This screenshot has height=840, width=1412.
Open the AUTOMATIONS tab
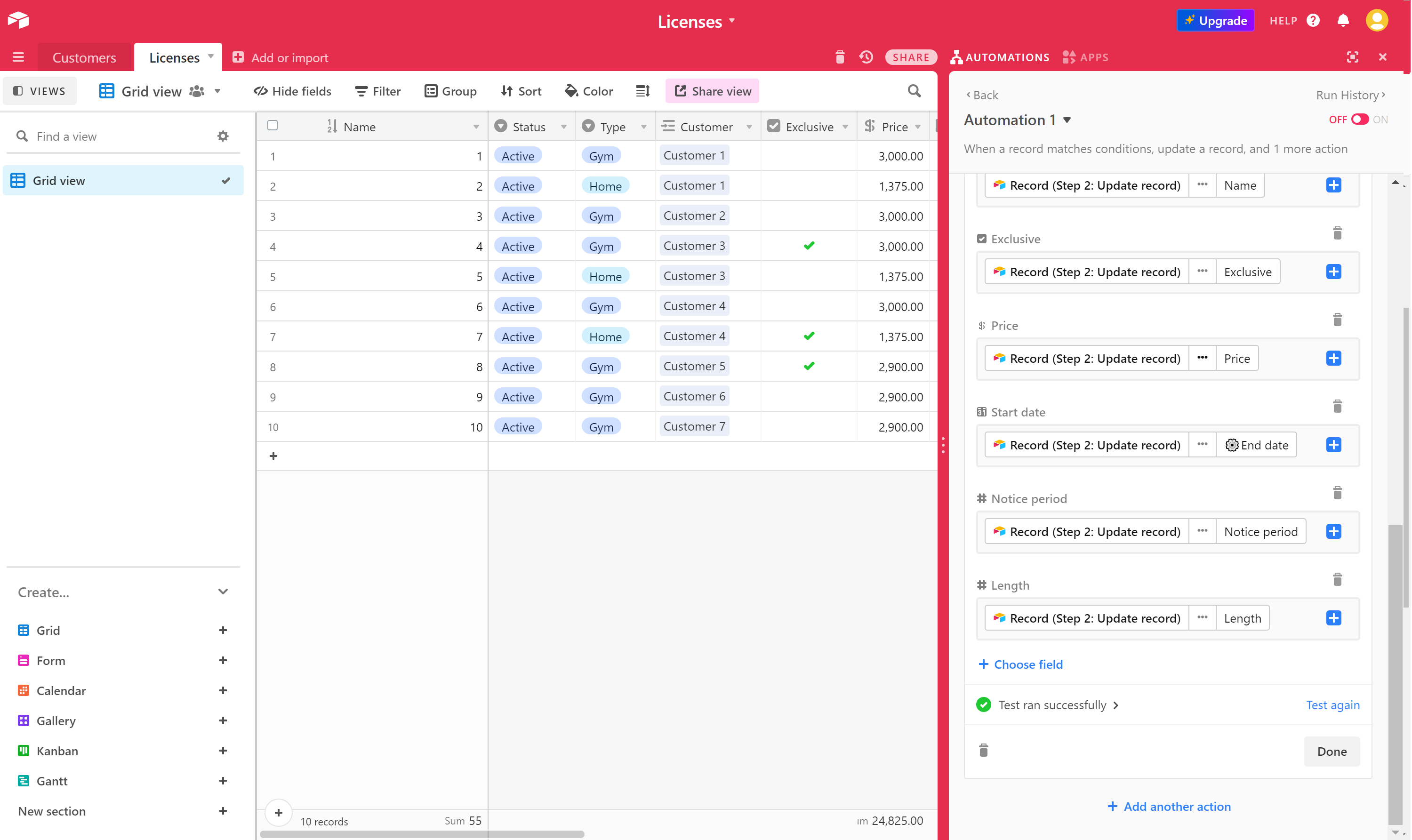(x=1000, y=57)
